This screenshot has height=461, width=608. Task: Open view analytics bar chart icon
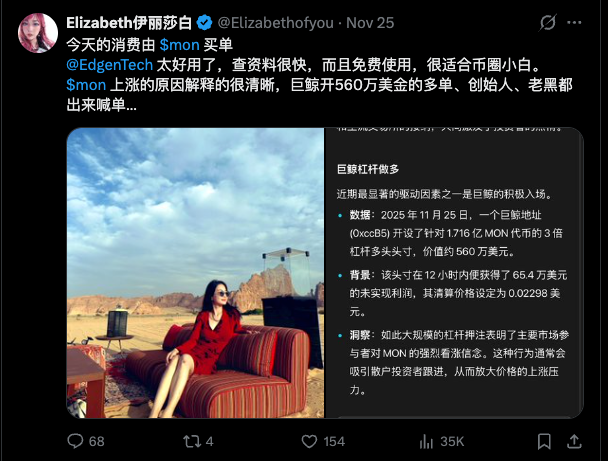point(426,441)
